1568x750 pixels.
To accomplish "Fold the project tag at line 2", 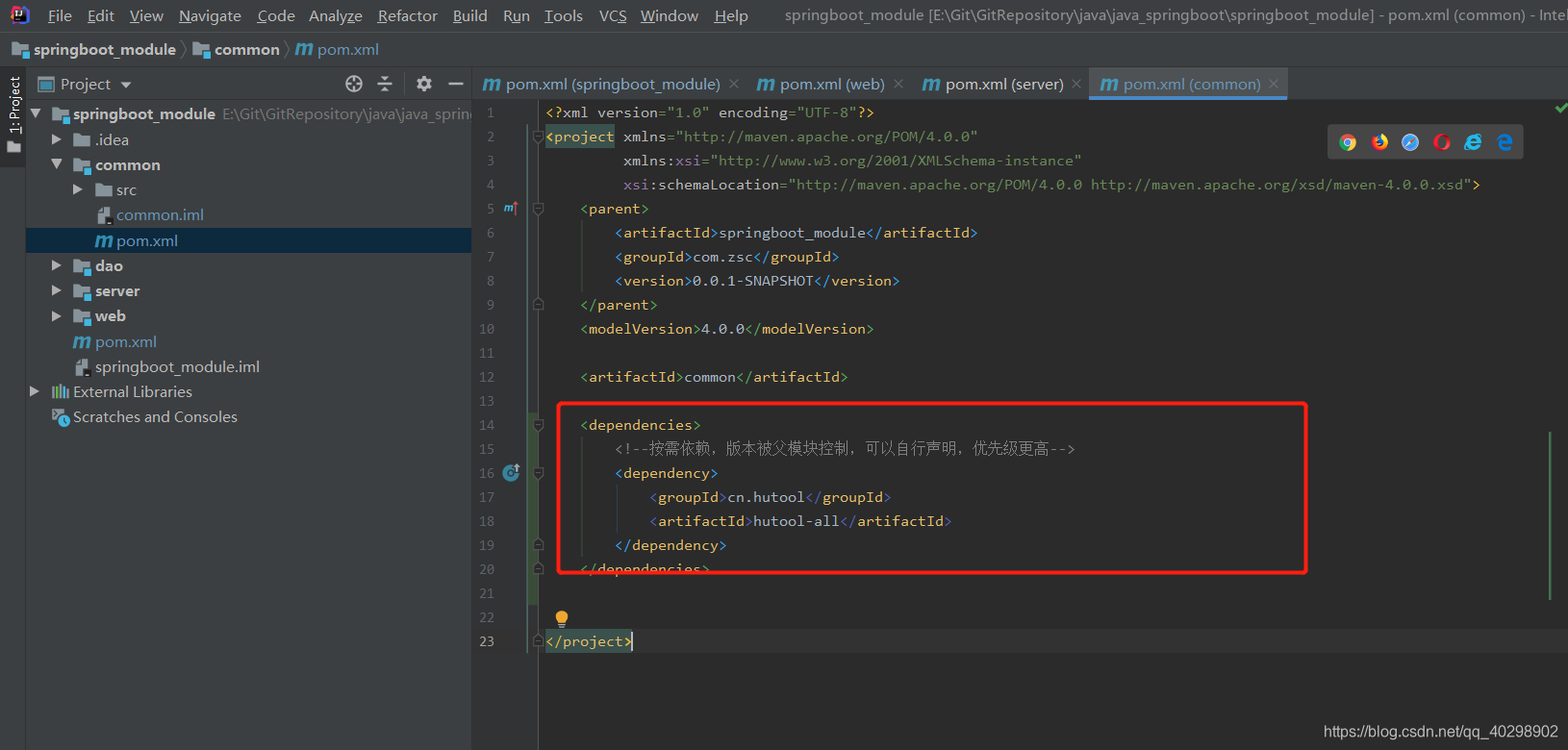I will click(x=539, y=137).
